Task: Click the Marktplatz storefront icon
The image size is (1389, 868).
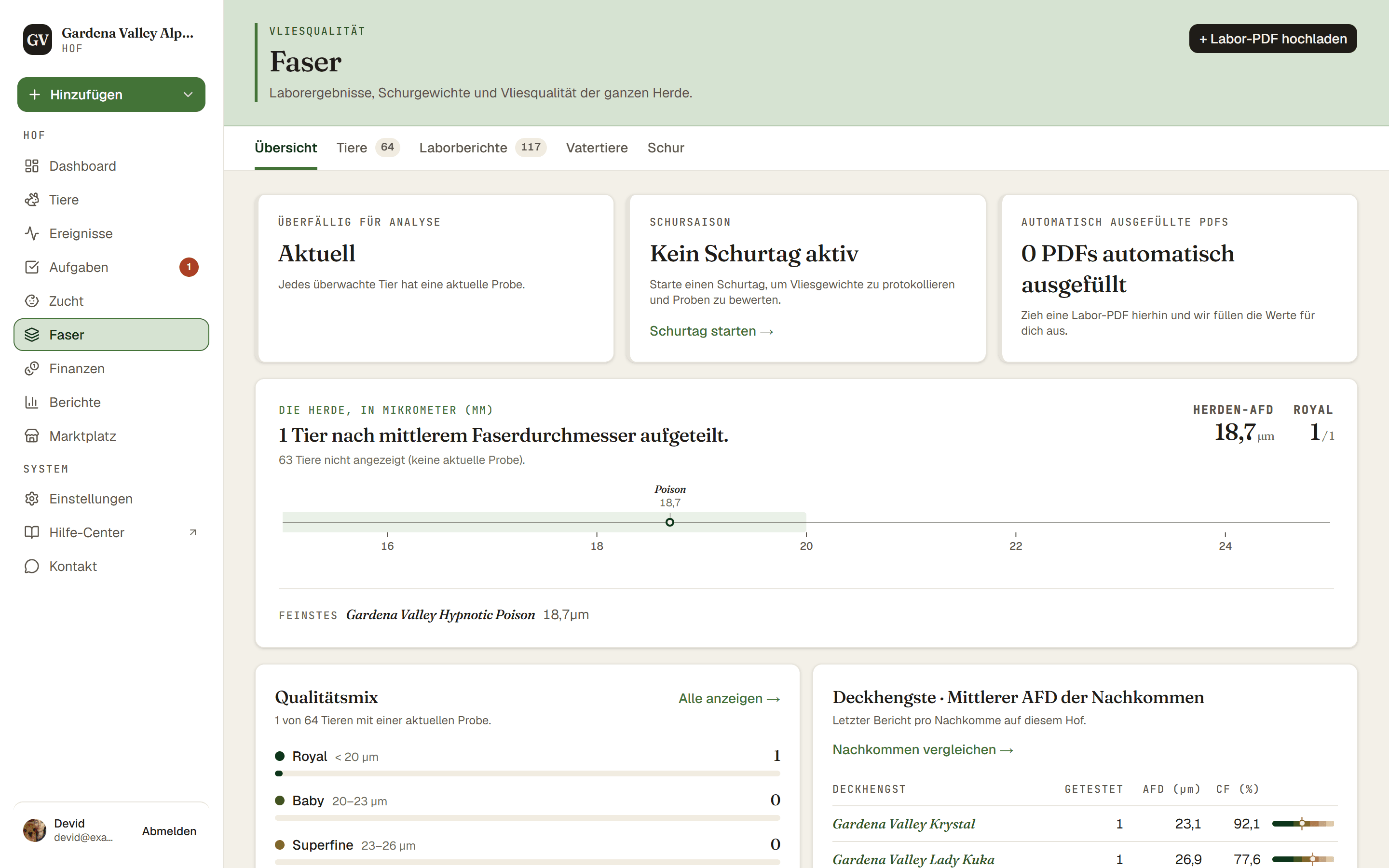Action: tap(31, 436)
